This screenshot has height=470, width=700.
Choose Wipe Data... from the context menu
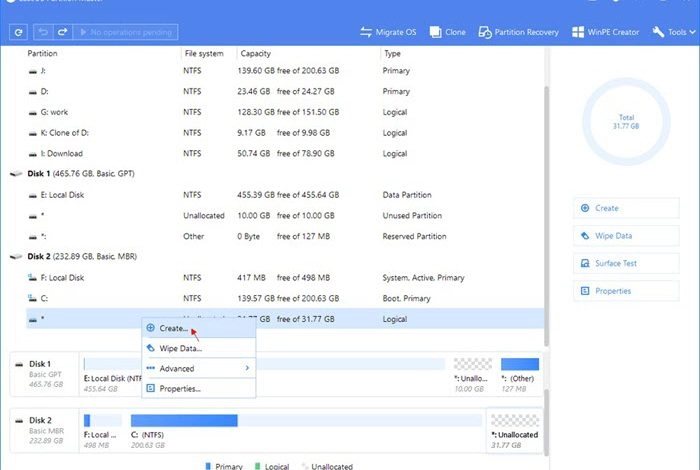coord(199,348)
